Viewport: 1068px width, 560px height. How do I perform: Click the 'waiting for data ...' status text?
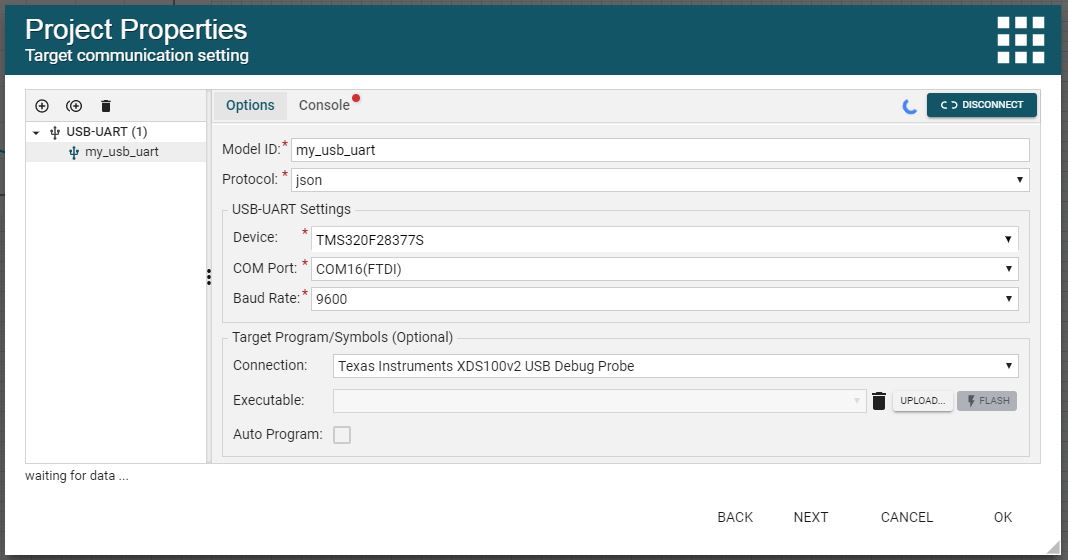(76, 476)
